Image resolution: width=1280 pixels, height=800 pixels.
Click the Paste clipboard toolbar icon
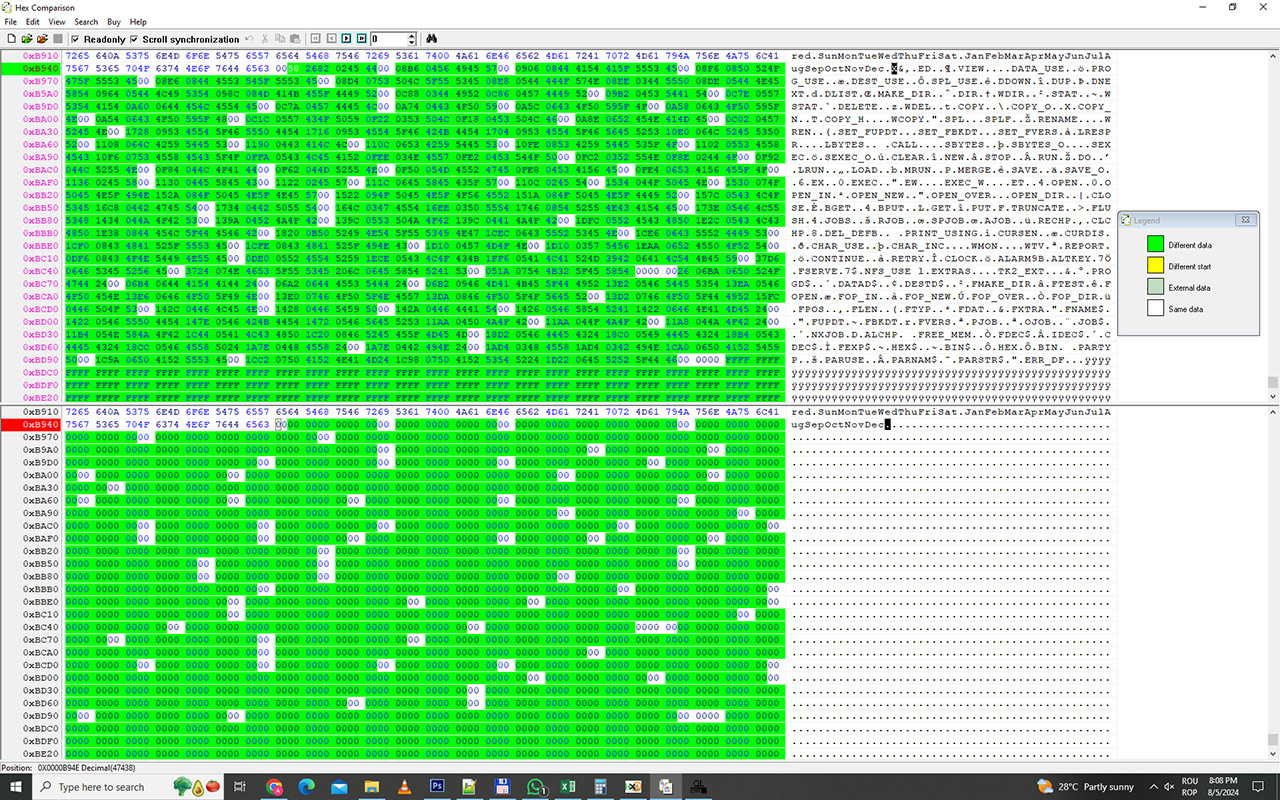click(295, 39)
